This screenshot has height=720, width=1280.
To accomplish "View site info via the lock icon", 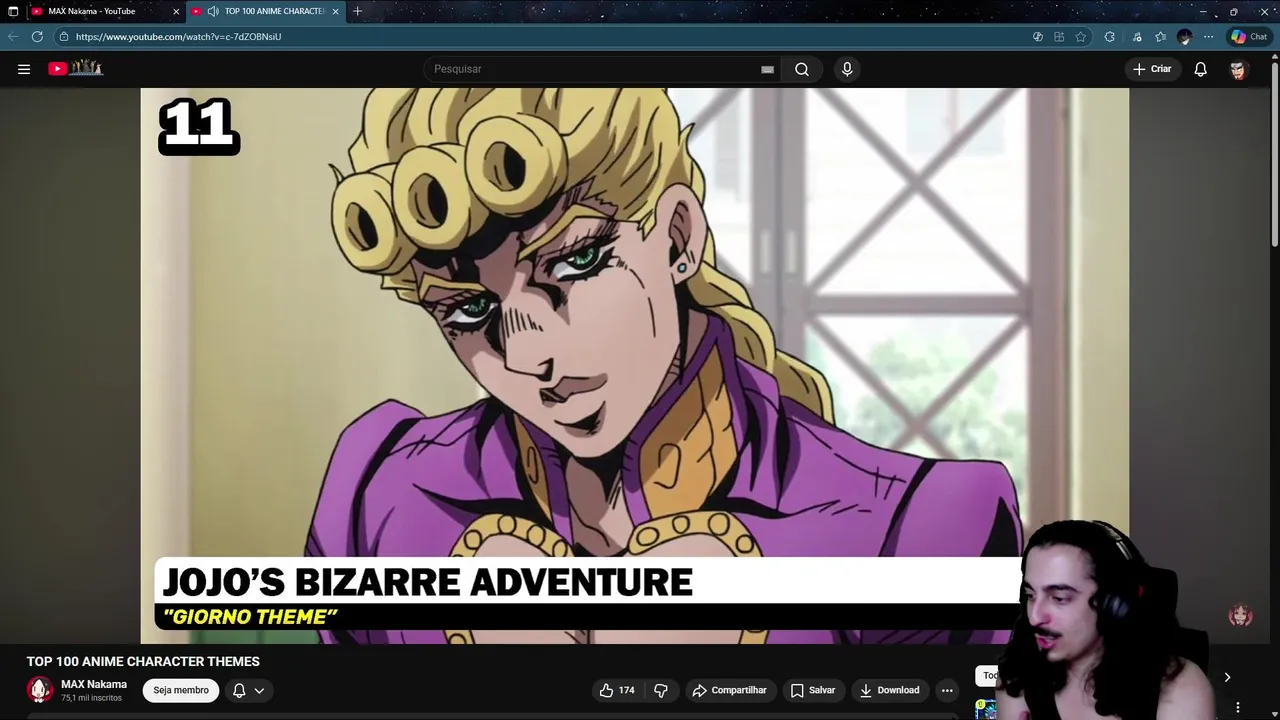I will [64, 36].
